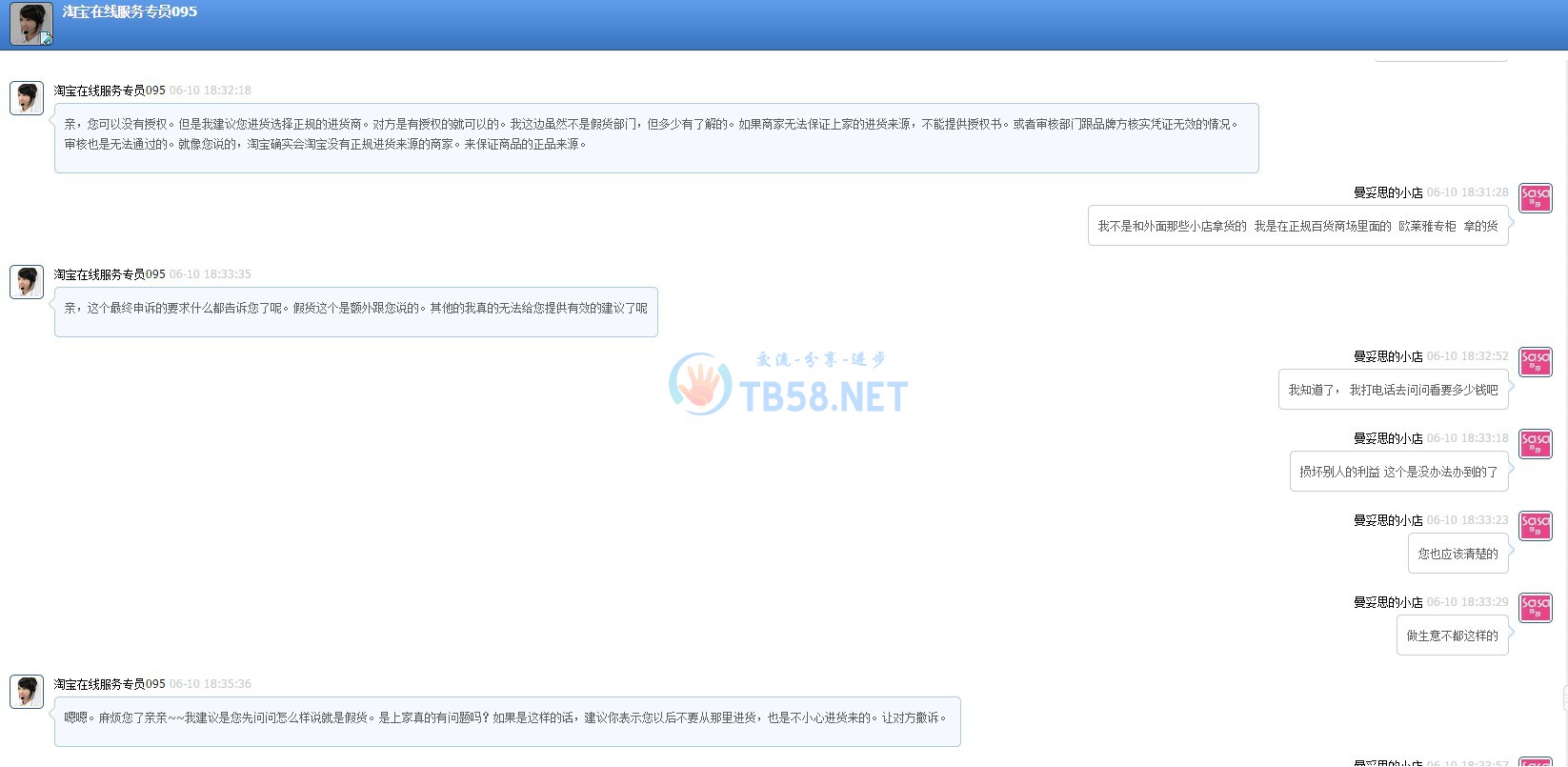Click the agent message starting with 嗯嗯。麻烦您了

(x=507, y=718)
